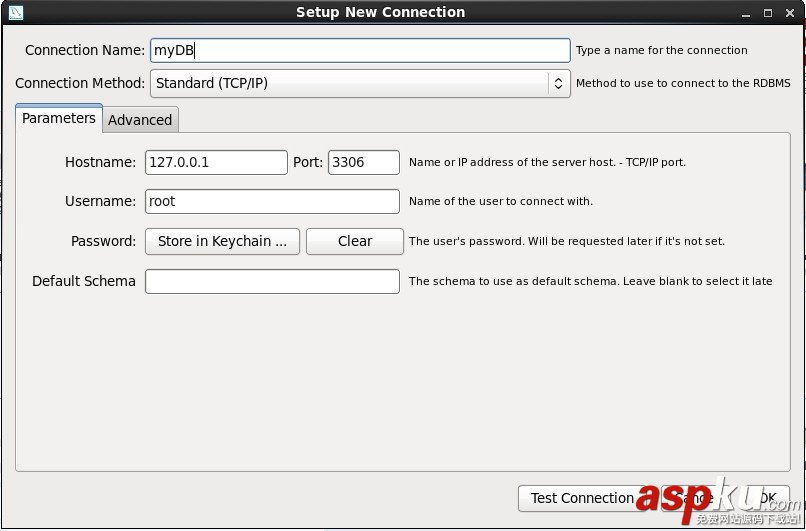
Task: Click the Password label
Action: click(x=103, y=241)
